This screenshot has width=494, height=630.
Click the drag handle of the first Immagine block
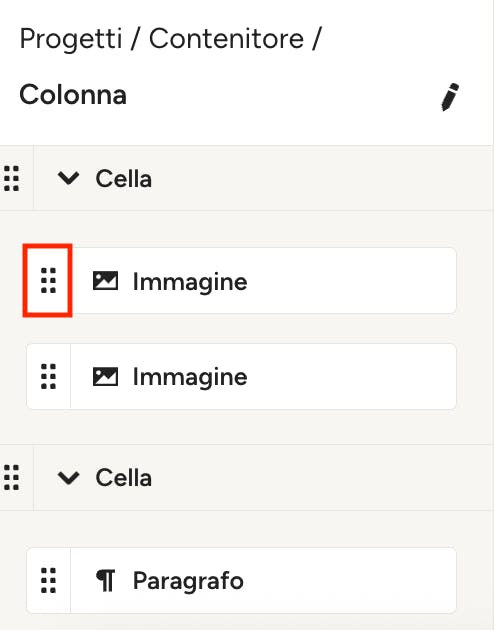pos(48,280)
